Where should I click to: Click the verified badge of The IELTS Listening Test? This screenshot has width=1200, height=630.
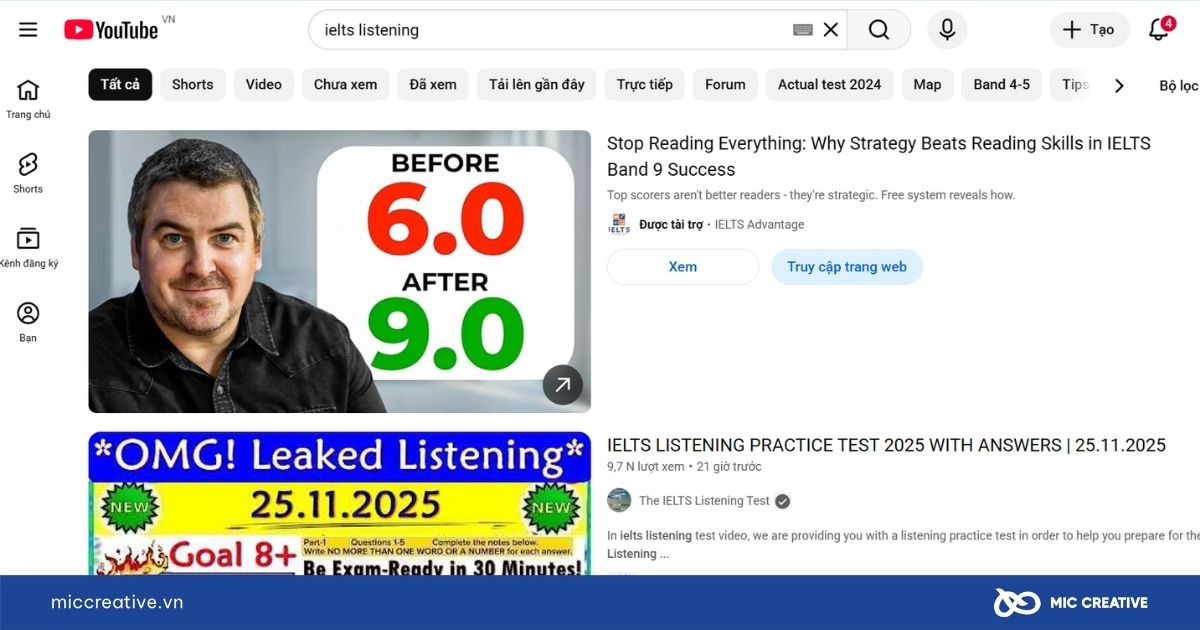click(x=782, y=500)
